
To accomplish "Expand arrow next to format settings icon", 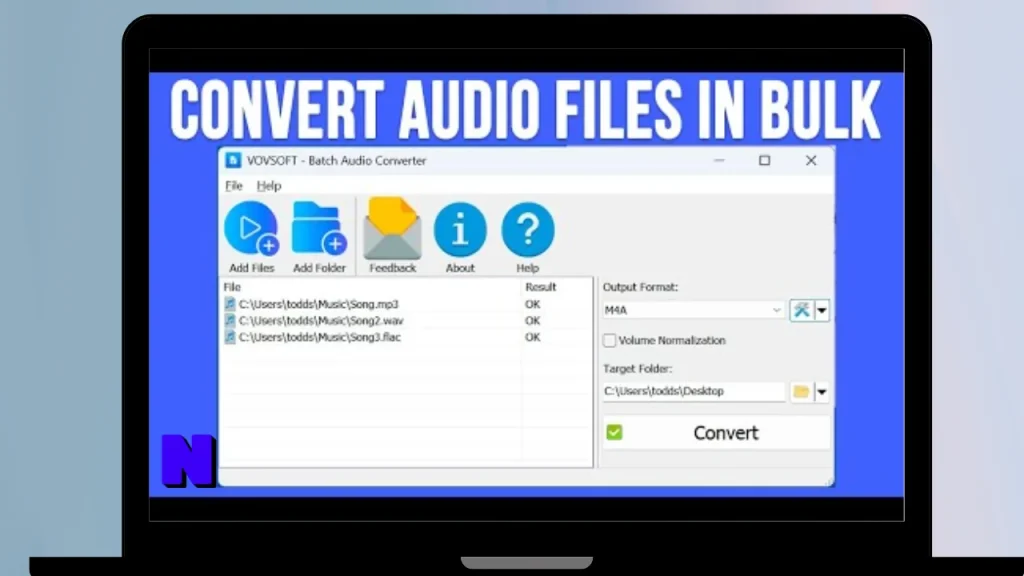I will click(822, 310).
